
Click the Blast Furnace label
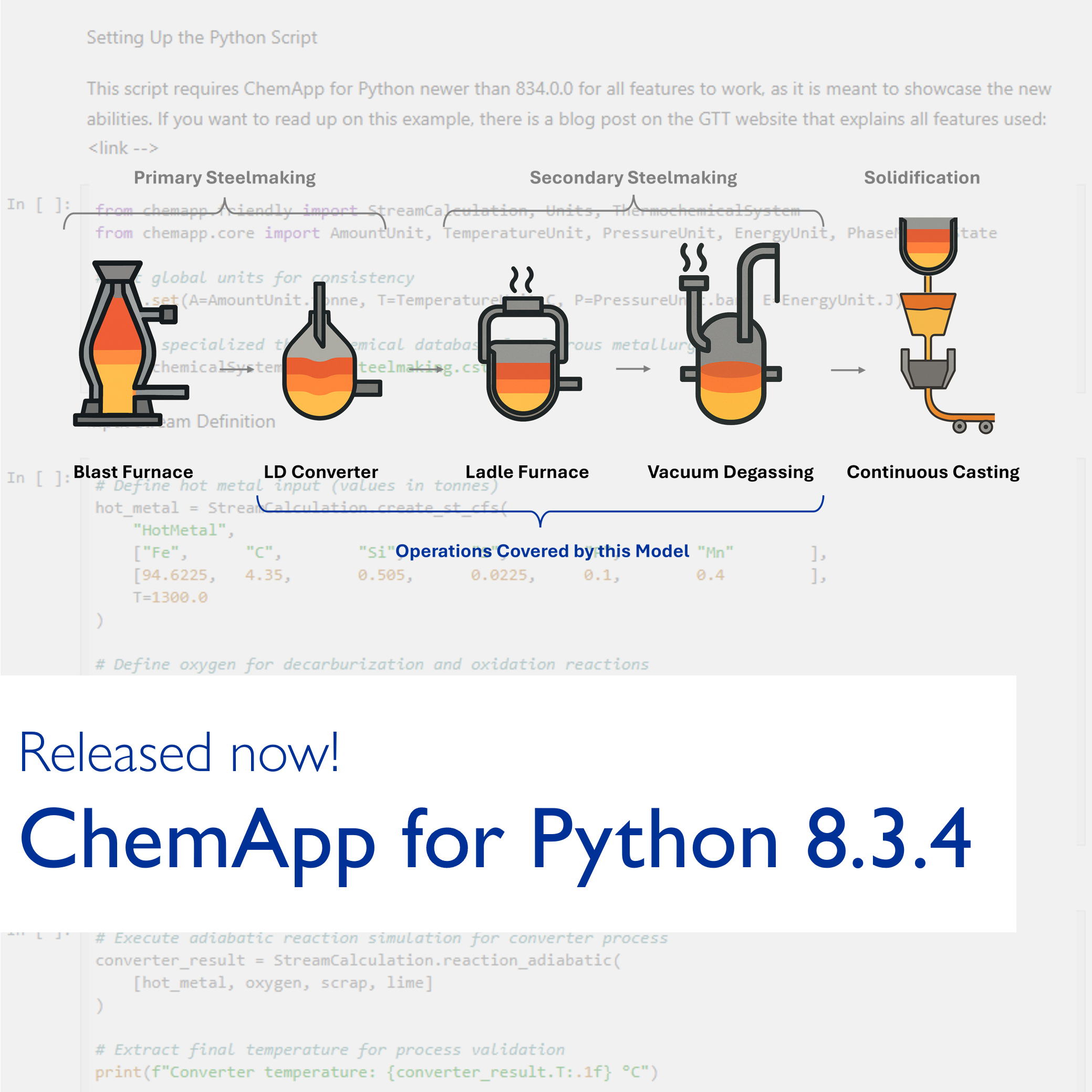[133, 471]
